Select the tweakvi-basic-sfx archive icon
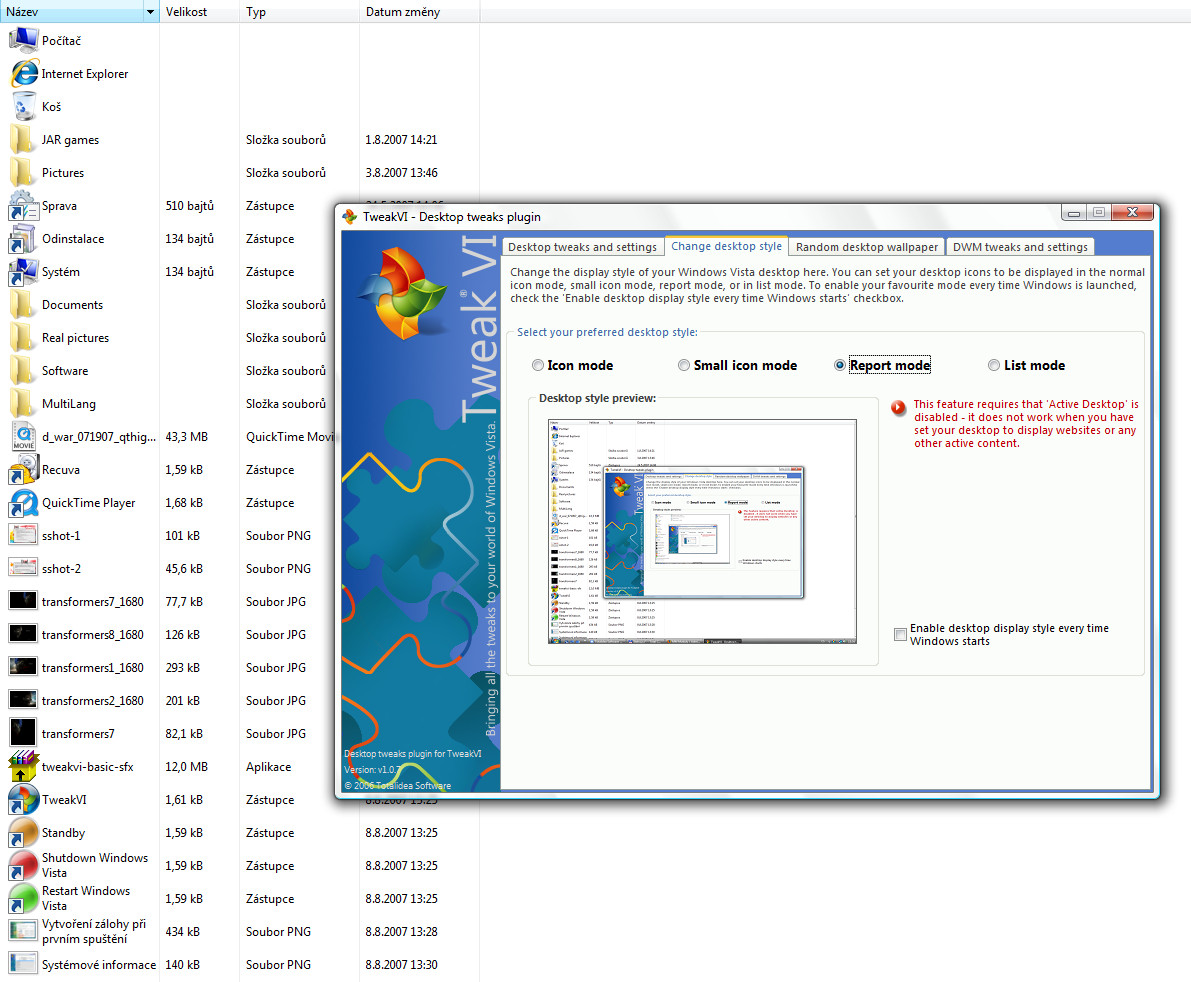Image resolution: width=1191 pixels, height=982 pixels. coord(23,767)
